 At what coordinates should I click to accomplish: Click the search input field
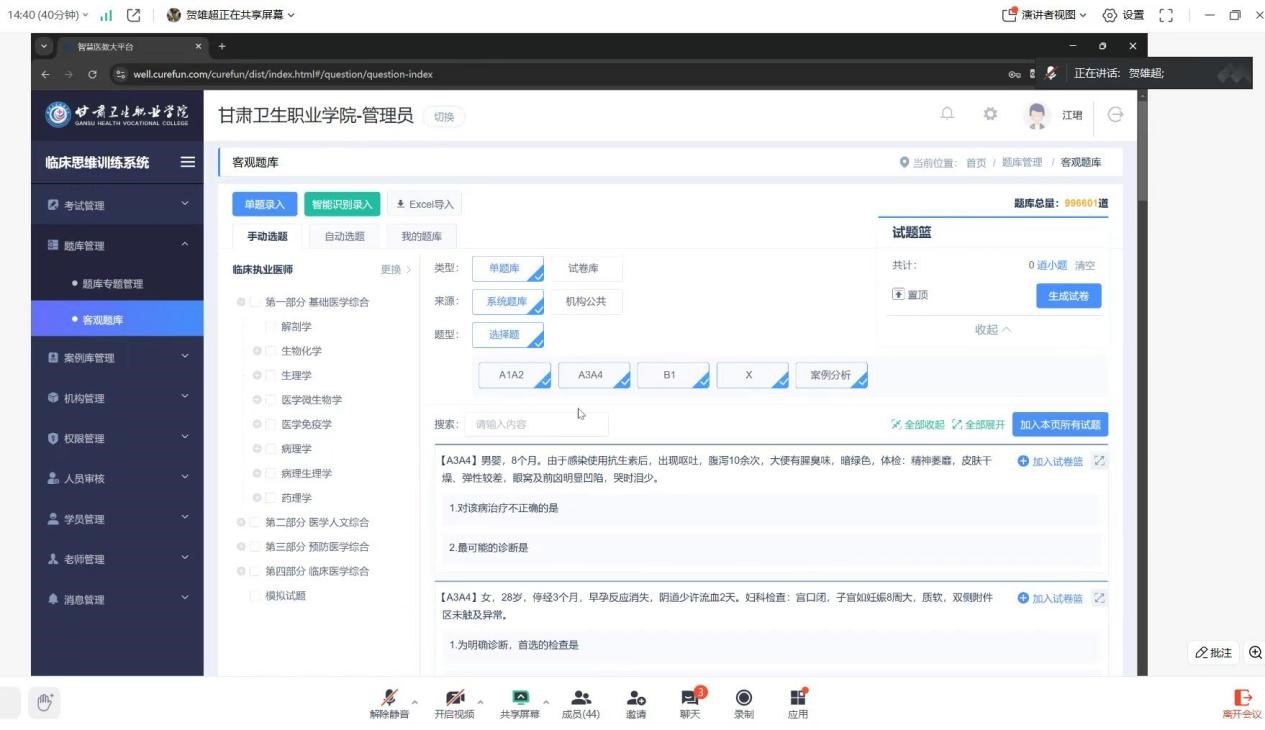(x=536, y=424)
